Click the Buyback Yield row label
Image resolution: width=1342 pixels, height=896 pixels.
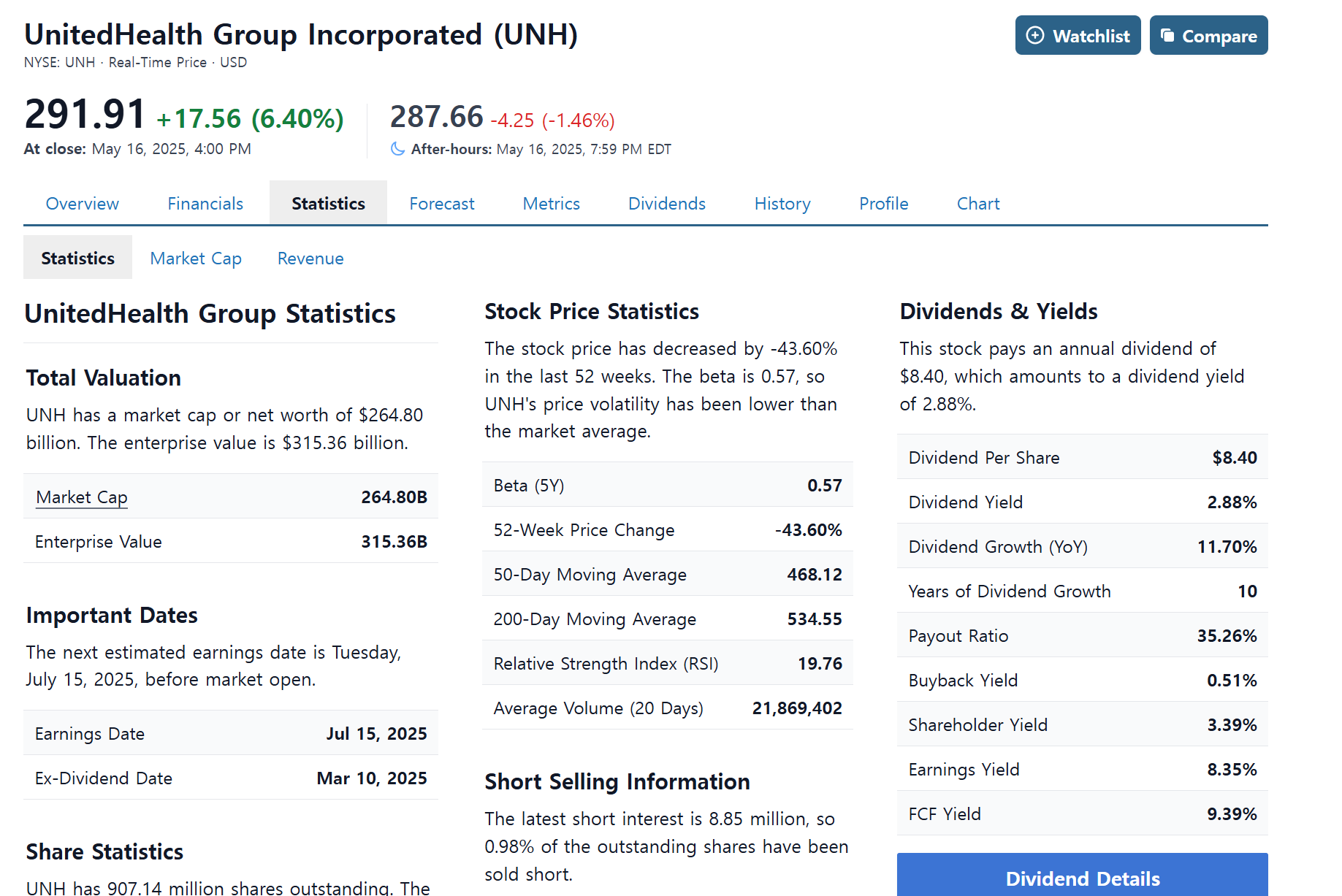963,681
